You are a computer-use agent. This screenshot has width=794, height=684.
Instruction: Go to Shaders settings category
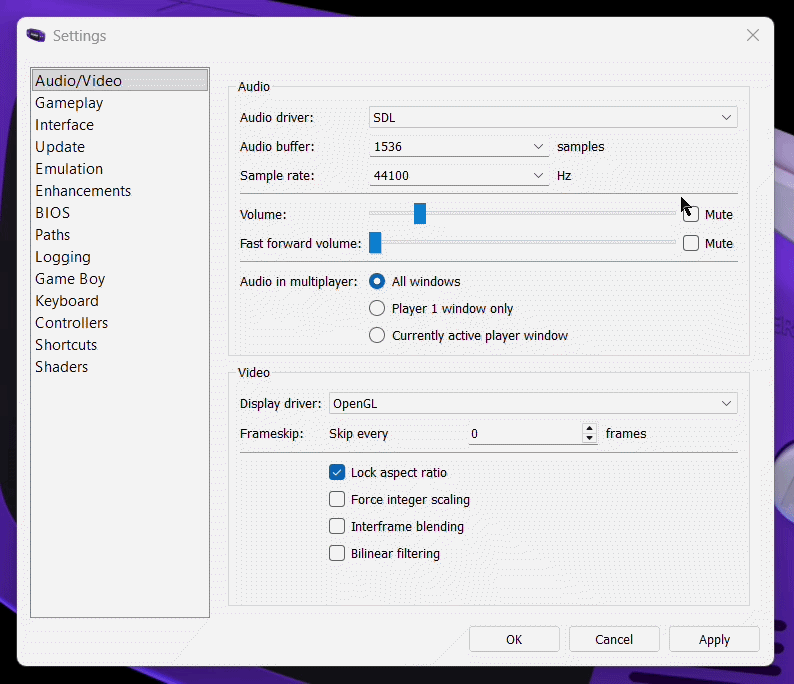click(120, 367)
